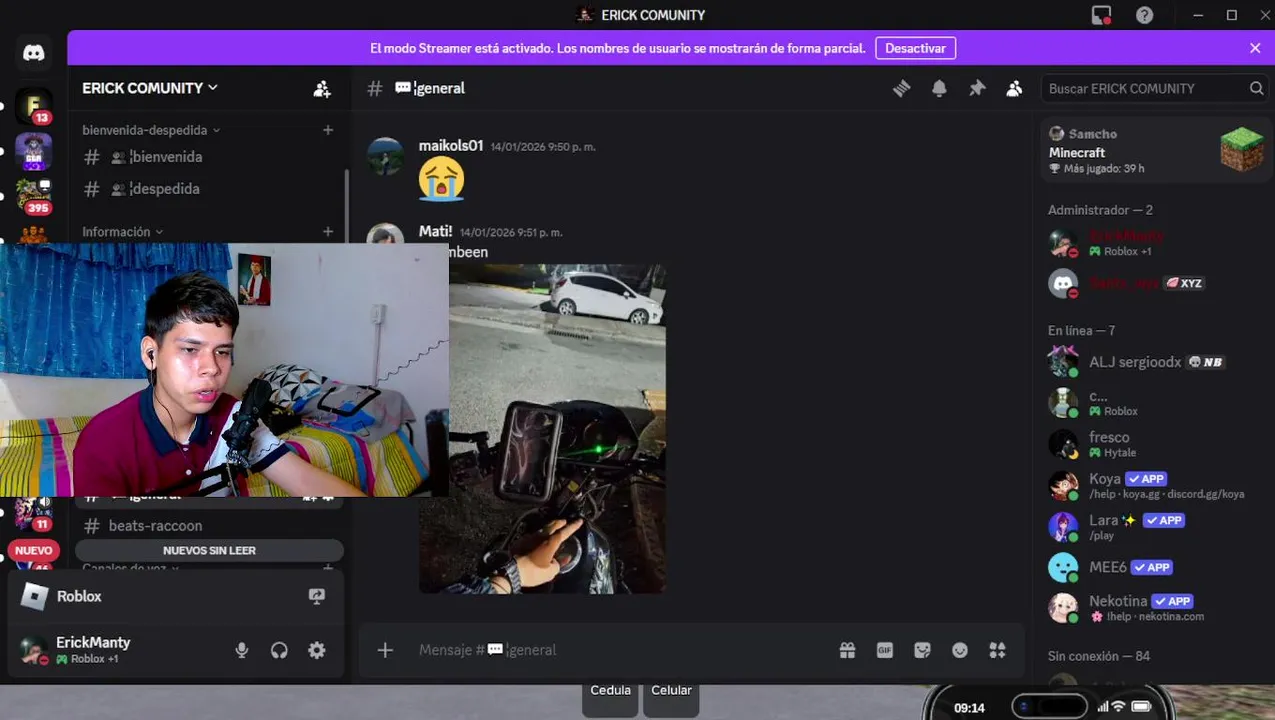
Task: Click Desactivar streamer mode button
Action: pyautogui.click(x=915, y=48)
